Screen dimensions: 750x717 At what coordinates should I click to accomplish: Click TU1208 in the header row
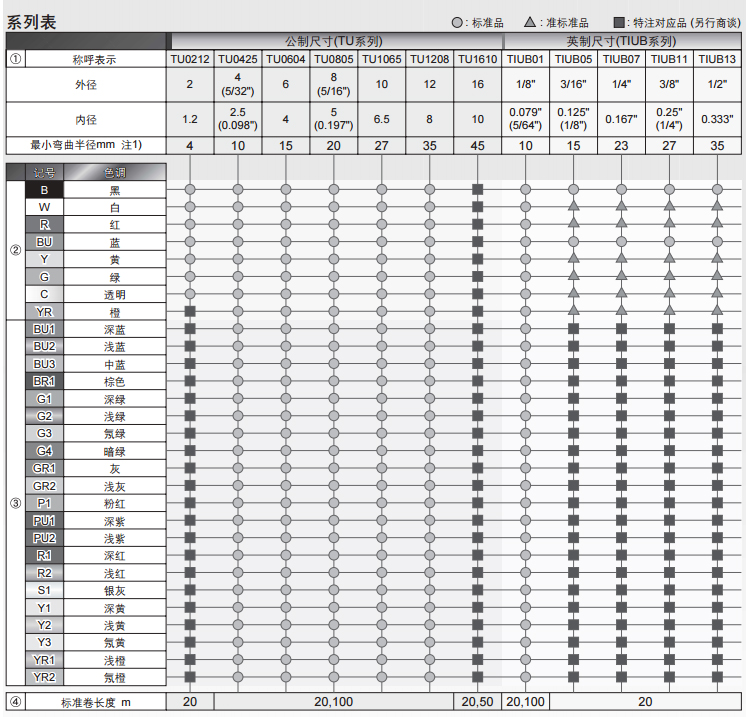pyautogui.click(x=430, y=59)
